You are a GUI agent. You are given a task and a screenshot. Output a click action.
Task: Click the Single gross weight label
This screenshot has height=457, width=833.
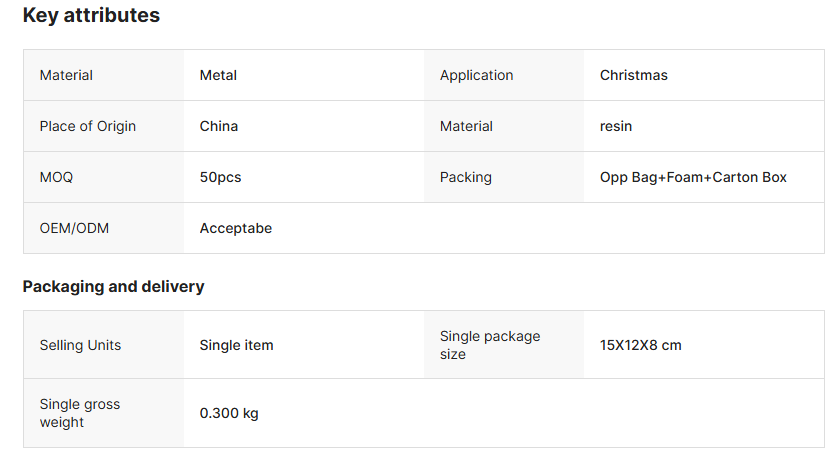pyautogui.click(x=80, y=413)
